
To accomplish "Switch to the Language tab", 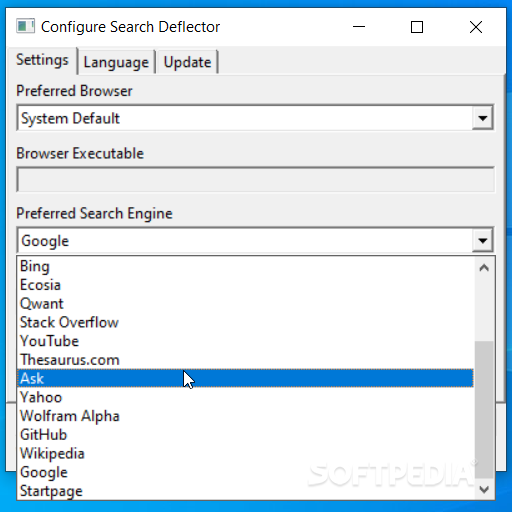I will click(116, 62).
